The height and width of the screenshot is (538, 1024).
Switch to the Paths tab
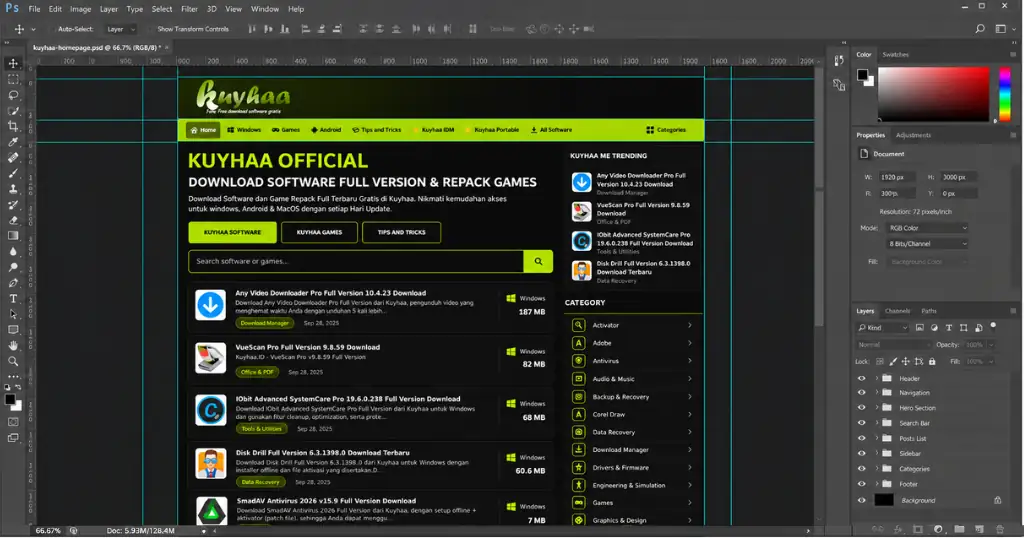(929, 311)
